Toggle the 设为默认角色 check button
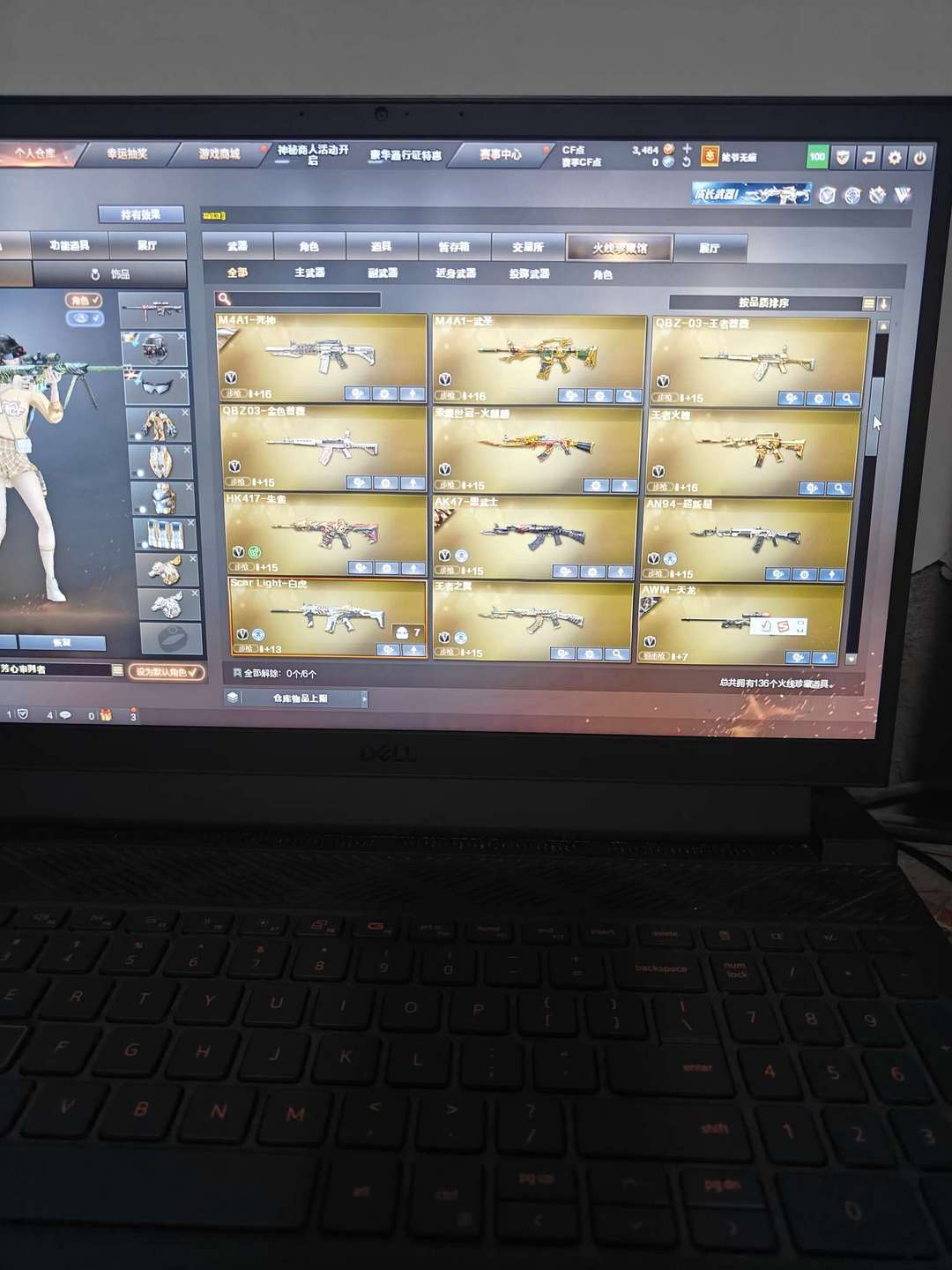This screenshot has width=952, height=1270. (168, 672)
